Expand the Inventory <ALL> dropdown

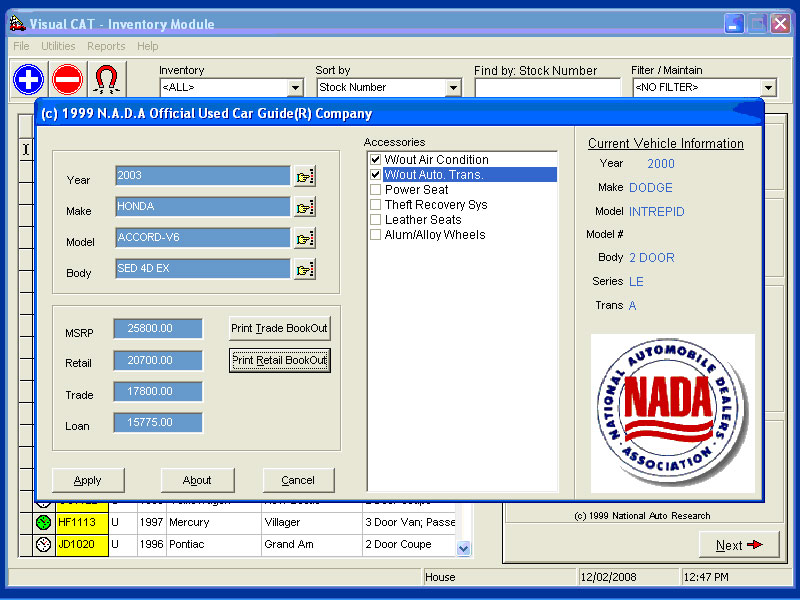[x=295, y=88]
